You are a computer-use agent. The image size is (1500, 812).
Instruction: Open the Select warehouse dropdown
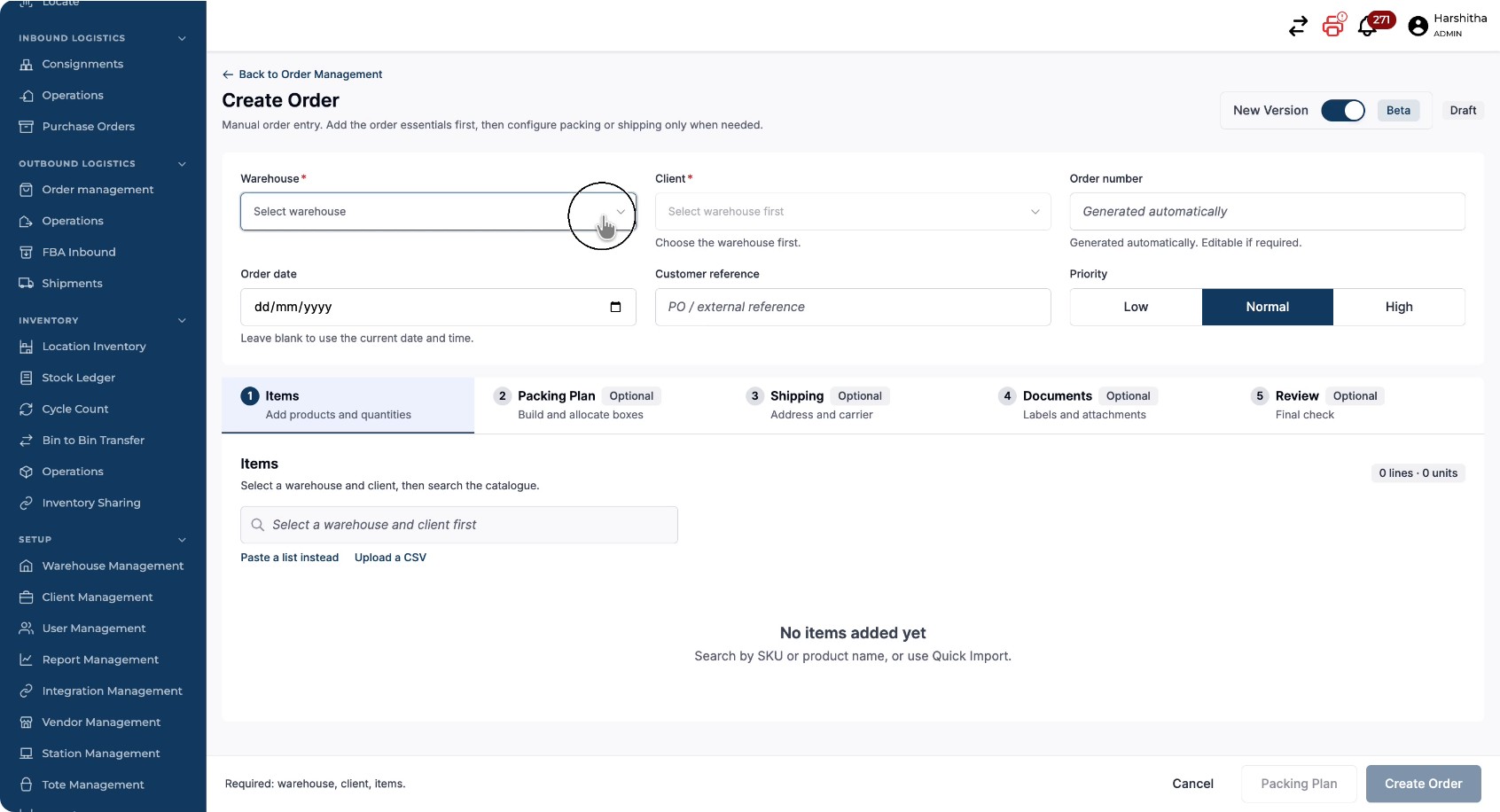click(438, 212)
